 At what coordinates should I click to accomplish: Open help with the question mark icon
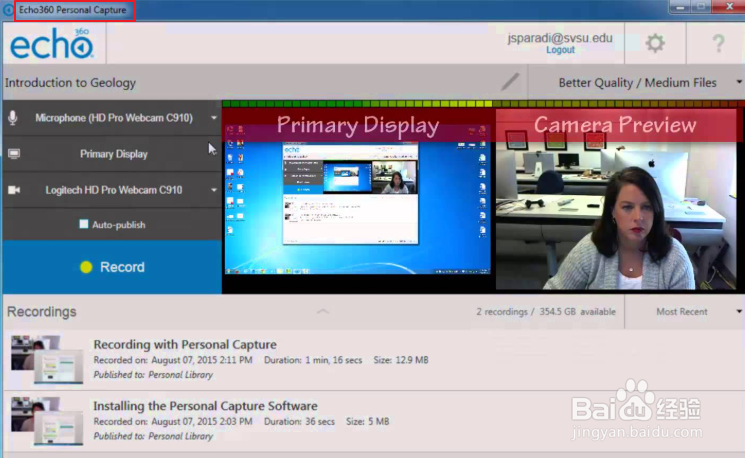[x=718, y=43]
